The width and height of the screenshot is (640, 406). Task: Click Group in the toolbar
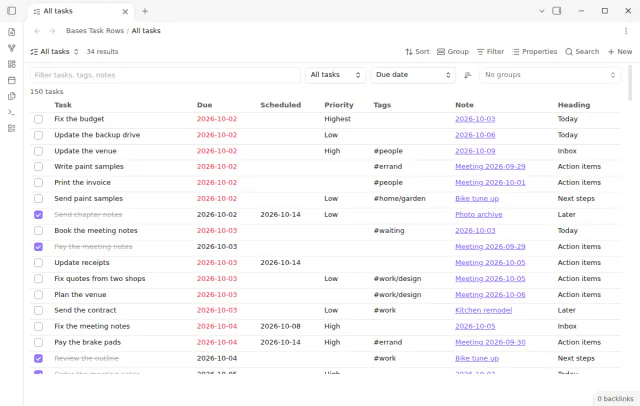pyautogui.click(x=453, y=52)
